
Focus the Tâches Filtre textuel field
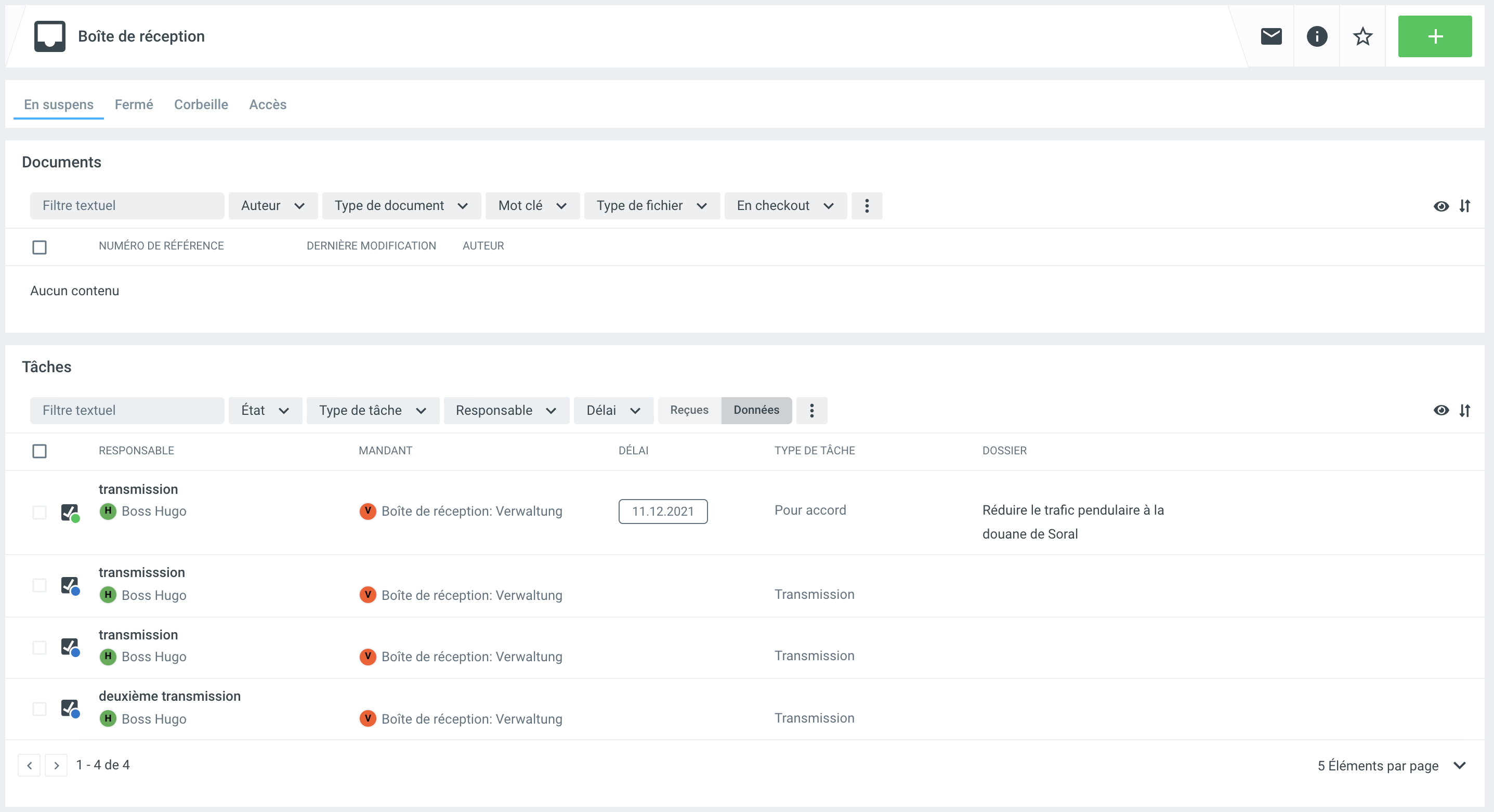point(126,411)
